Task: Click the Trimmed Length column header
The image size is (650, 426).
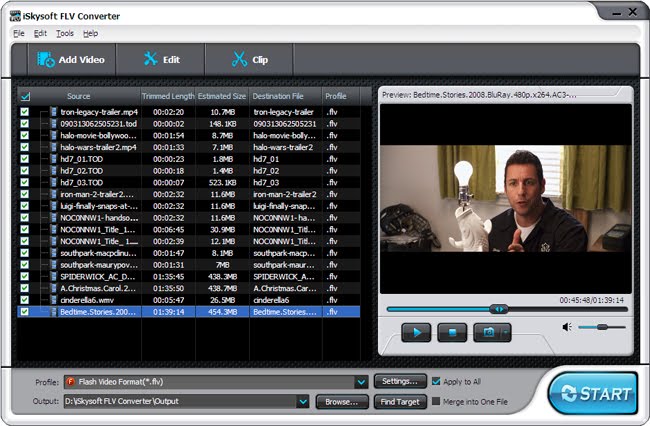Action: (168, 96)
